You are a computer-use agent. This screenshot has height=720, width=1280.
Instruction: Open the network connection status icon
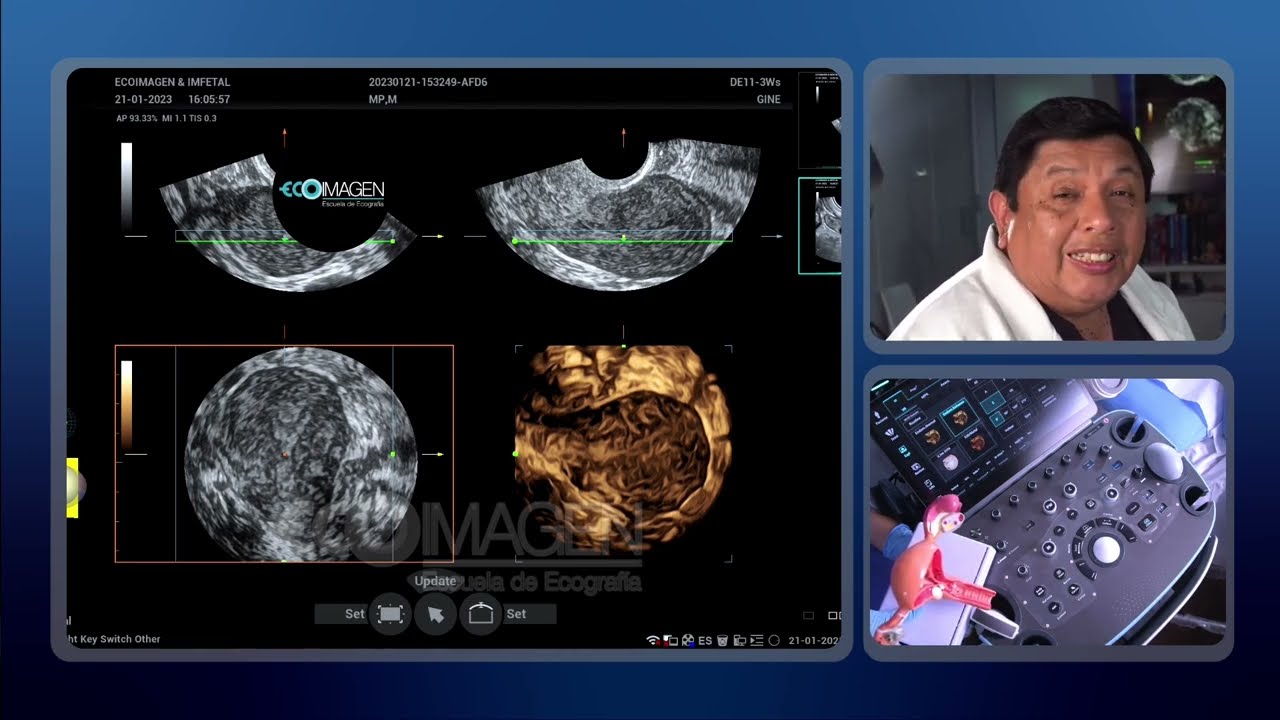point(671,640)
